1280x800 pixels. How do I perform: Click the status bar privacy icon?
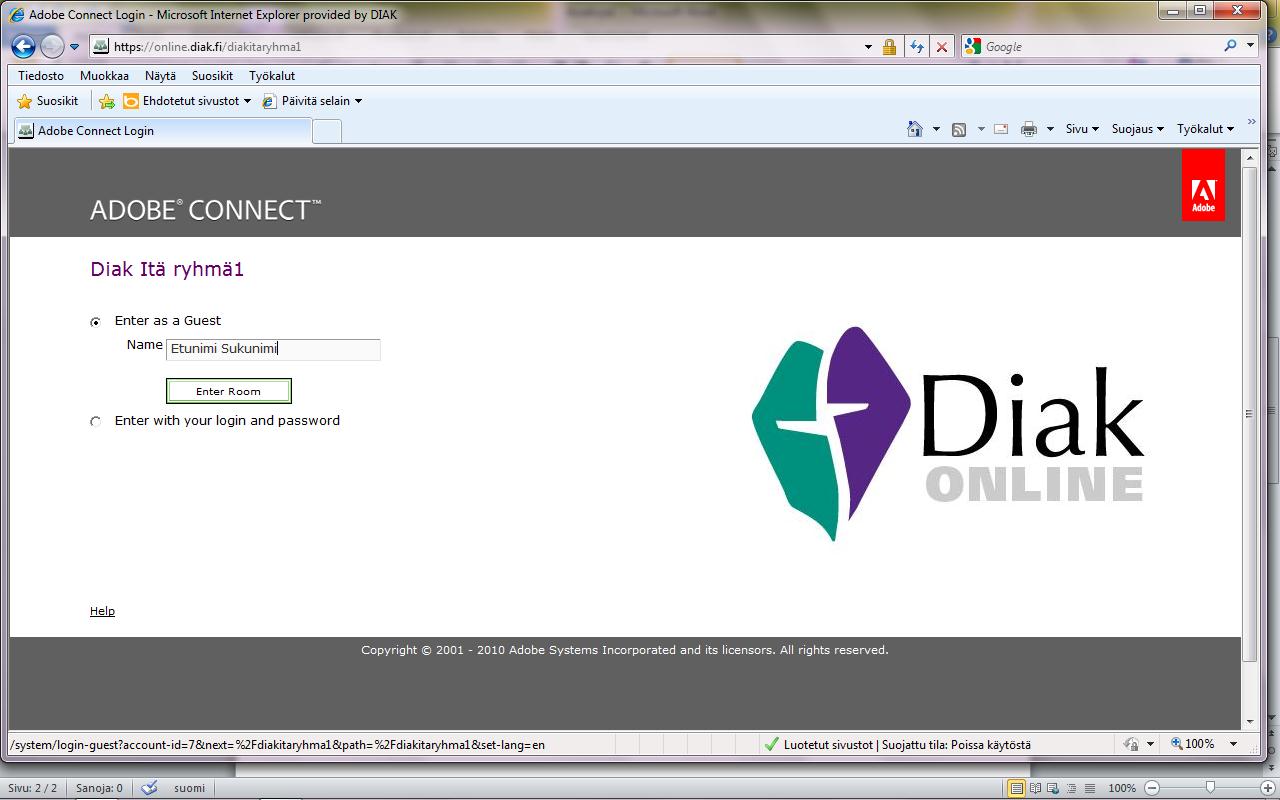(1131, 744)
